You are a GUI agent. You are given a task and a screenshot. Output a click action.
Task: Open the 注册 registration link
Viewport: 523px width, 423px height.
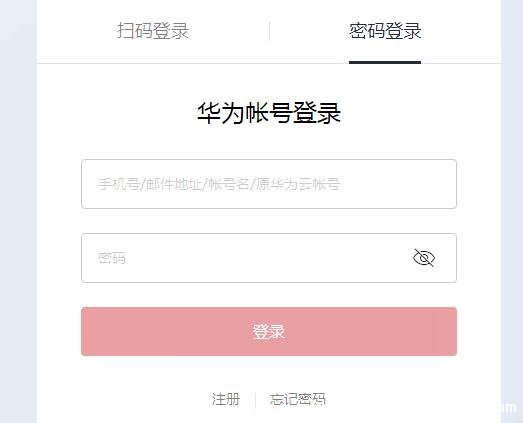click(226, 399)
